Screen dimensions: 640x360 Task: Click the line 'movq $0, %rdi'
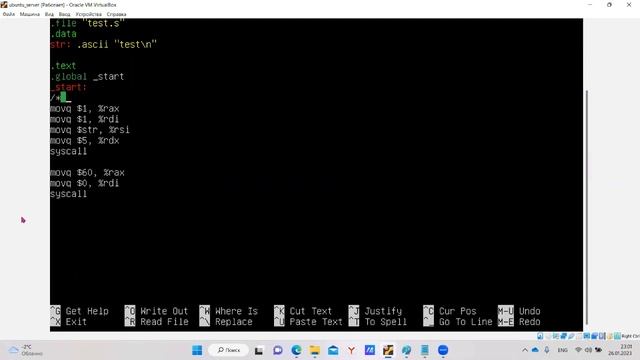(84, 183)
